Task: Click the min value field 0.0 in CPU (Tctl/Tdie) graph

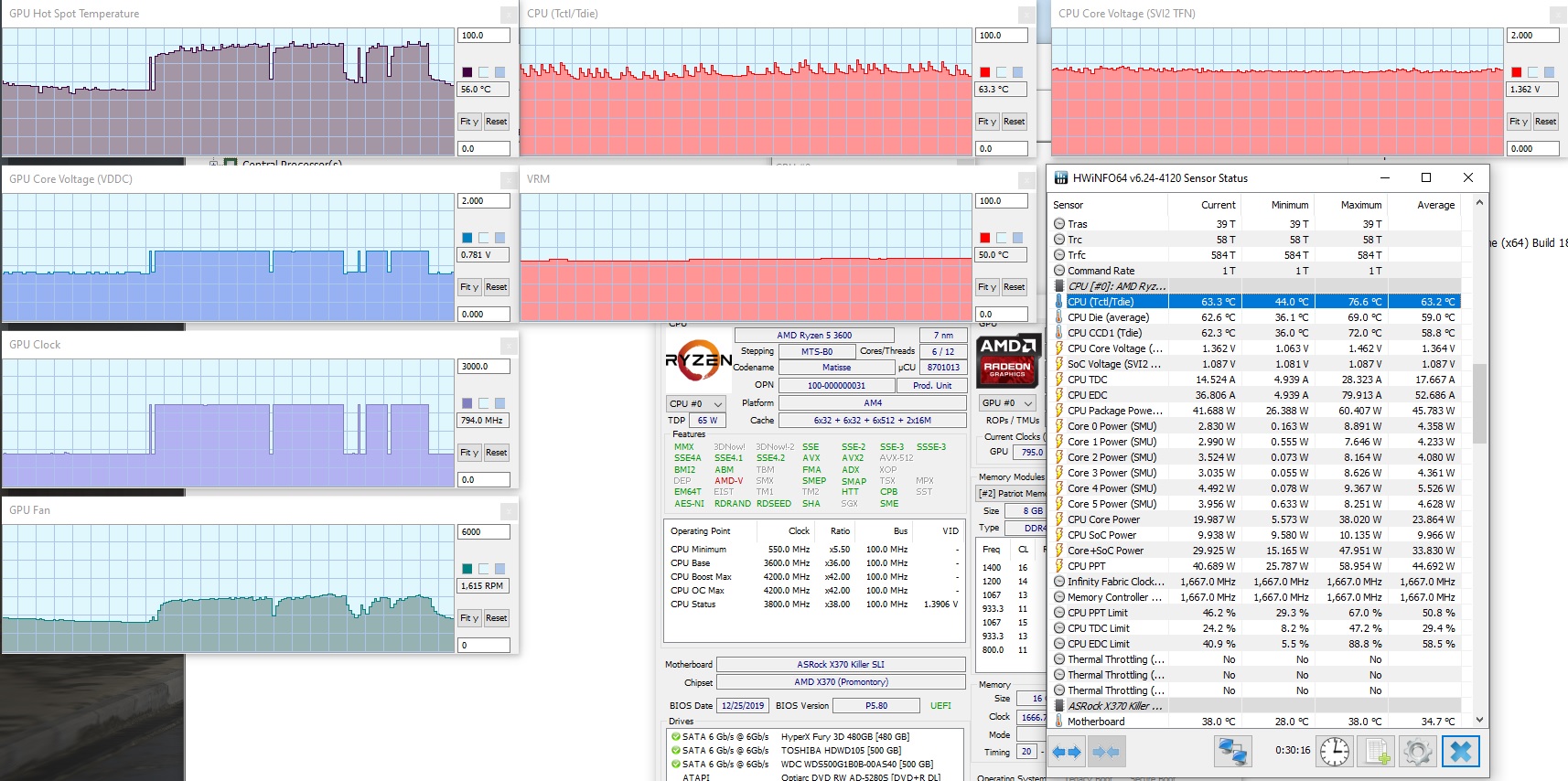Action: pos(1002,148)
